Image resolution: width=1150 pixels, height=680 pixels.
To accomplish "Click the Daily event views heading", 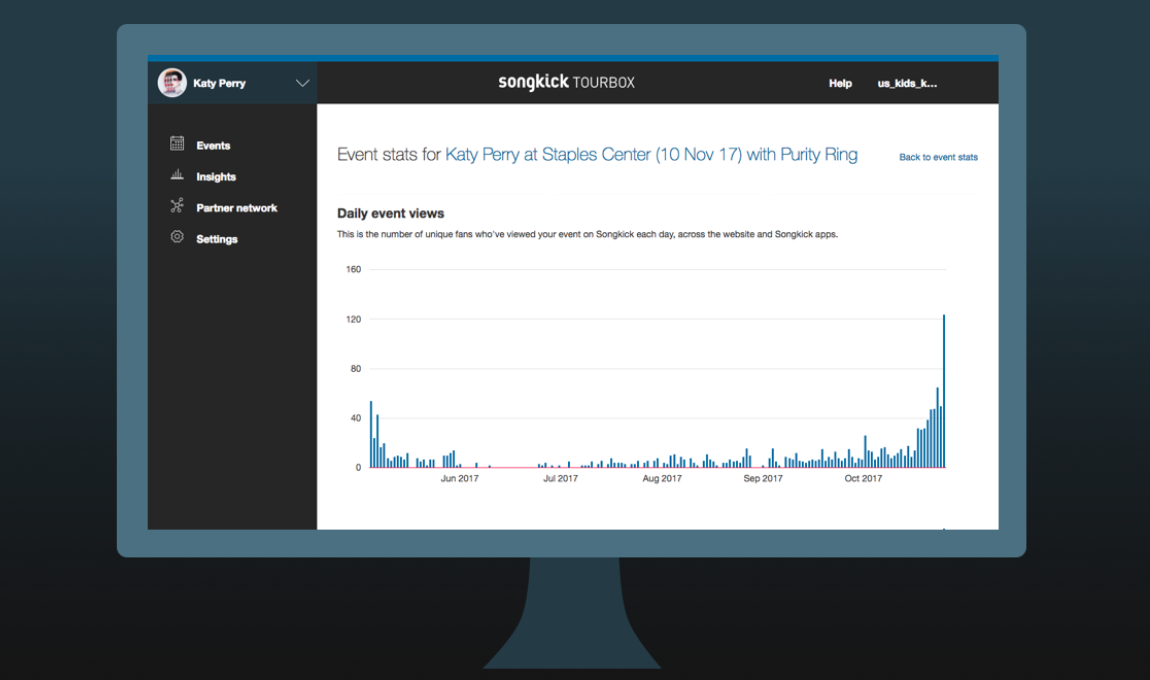I will coord(391,213).
